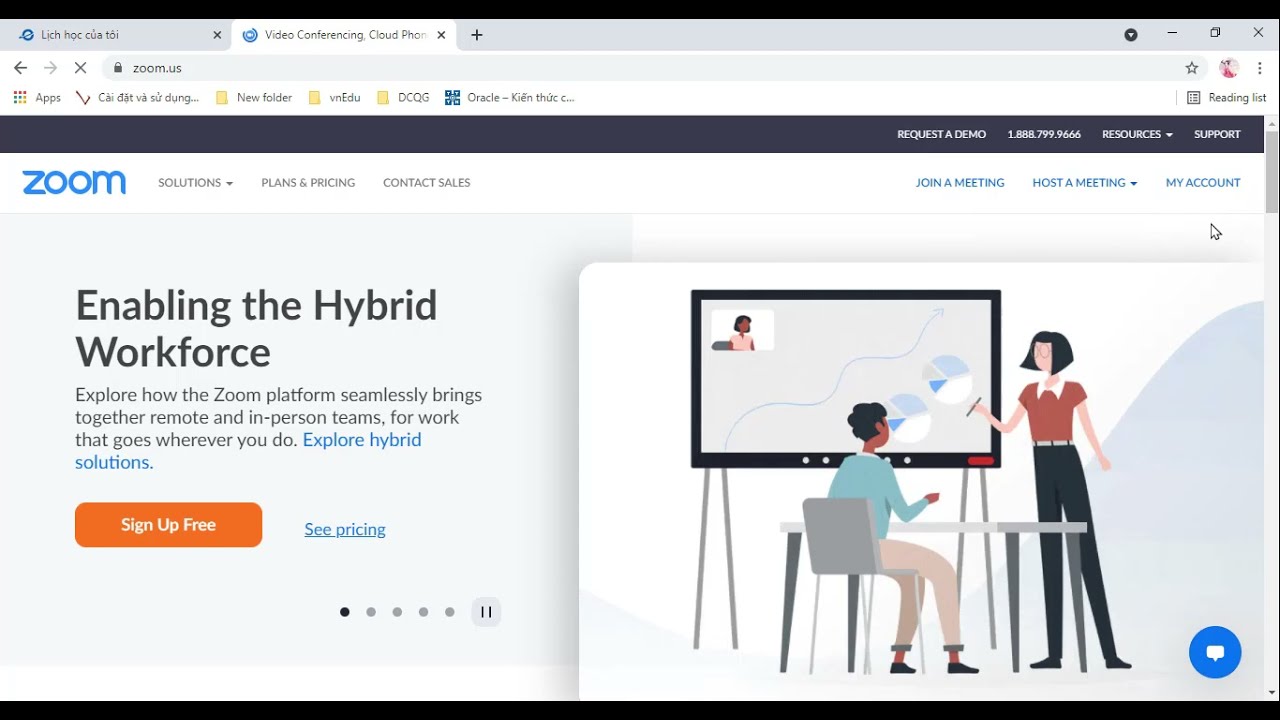Click the page vertical scrollbar thumb
The height and width of the screenshot is (720, 1280).
pos(1272,172)
